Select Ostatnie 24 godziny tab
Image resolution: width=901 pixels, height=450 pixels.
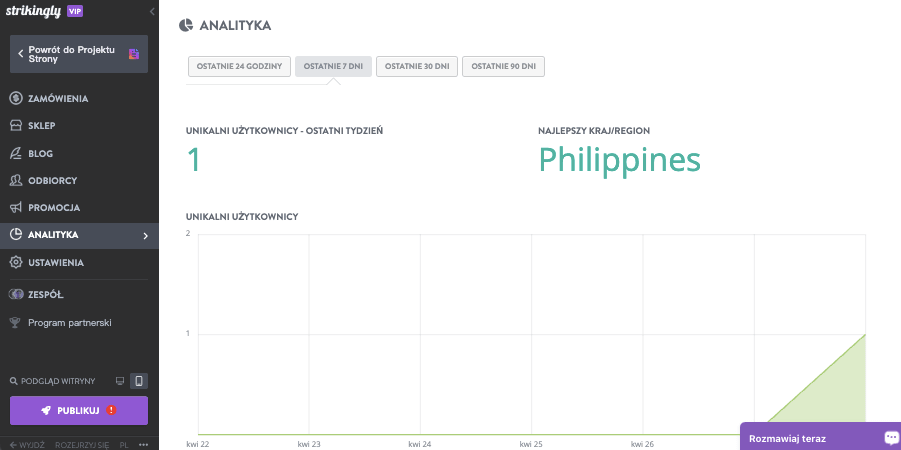[x=240, y=66]
